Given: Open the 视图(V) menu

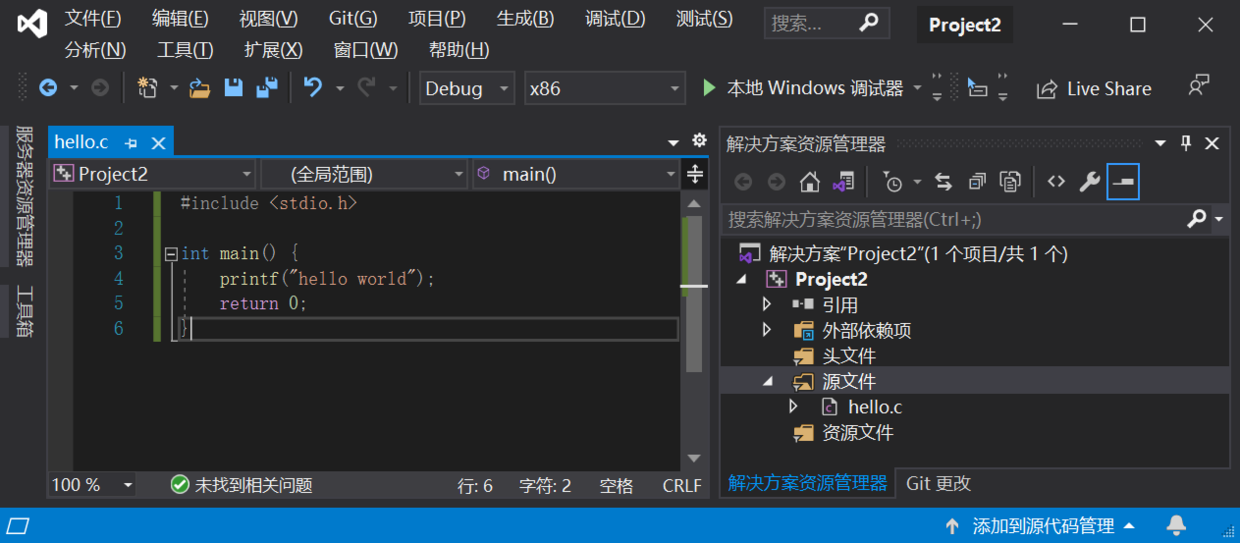Looking at the screenshot, I should 268,19.
